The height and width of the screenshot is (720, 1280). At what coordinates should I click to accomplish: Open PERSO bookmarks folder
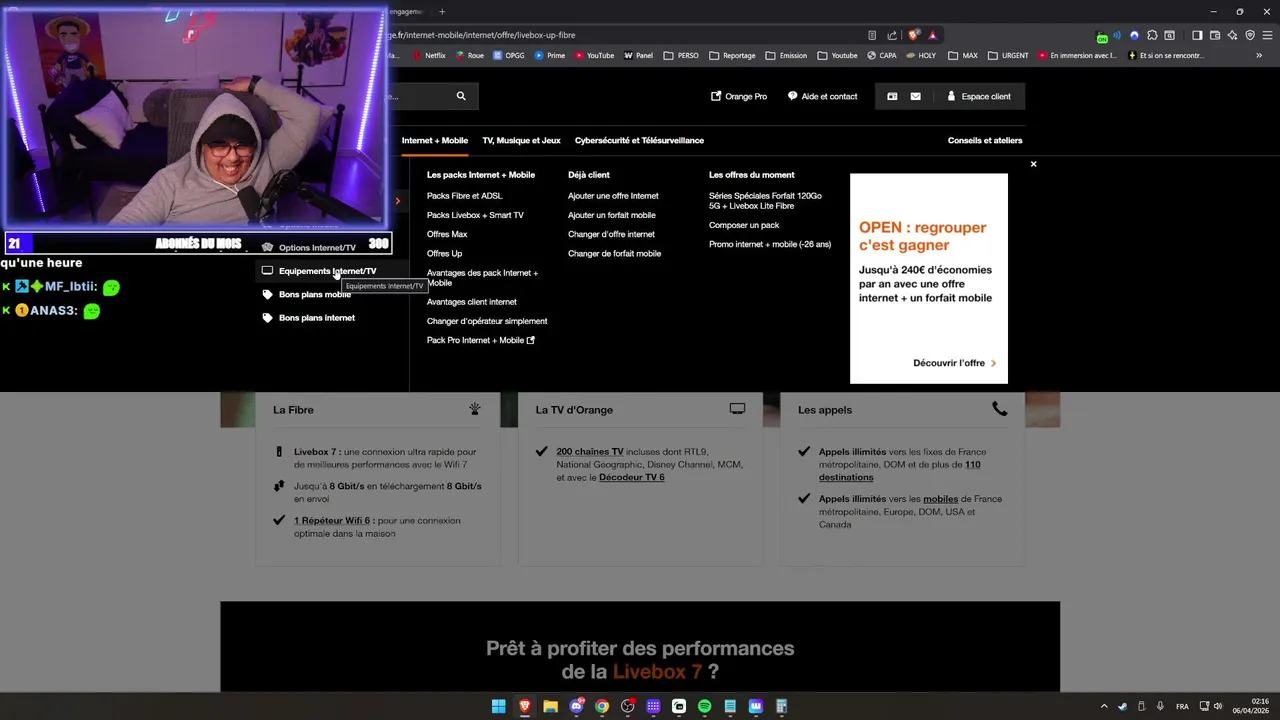pos(680,56)
